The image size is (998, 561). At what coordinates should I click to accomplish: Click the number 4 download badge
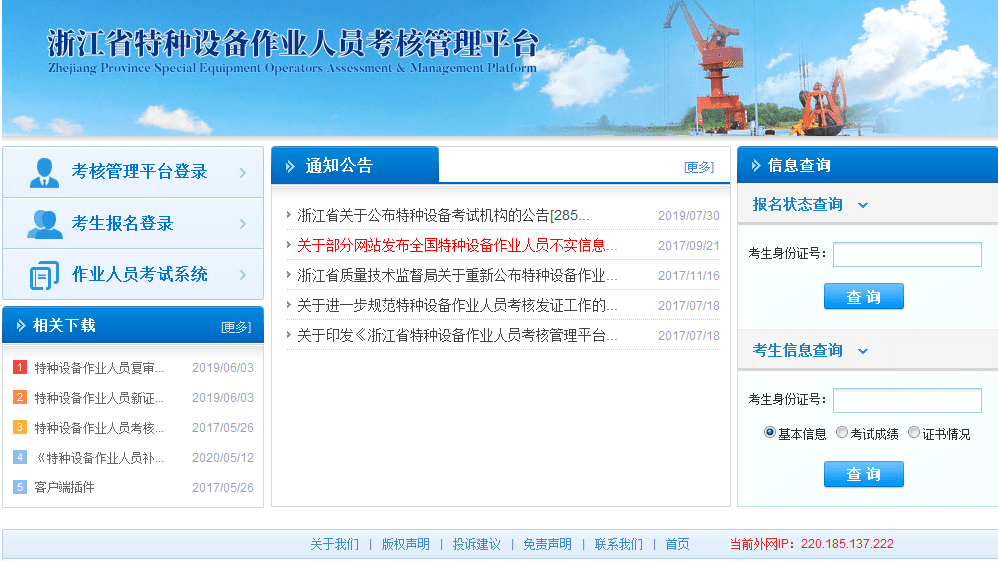pos(20,458)
